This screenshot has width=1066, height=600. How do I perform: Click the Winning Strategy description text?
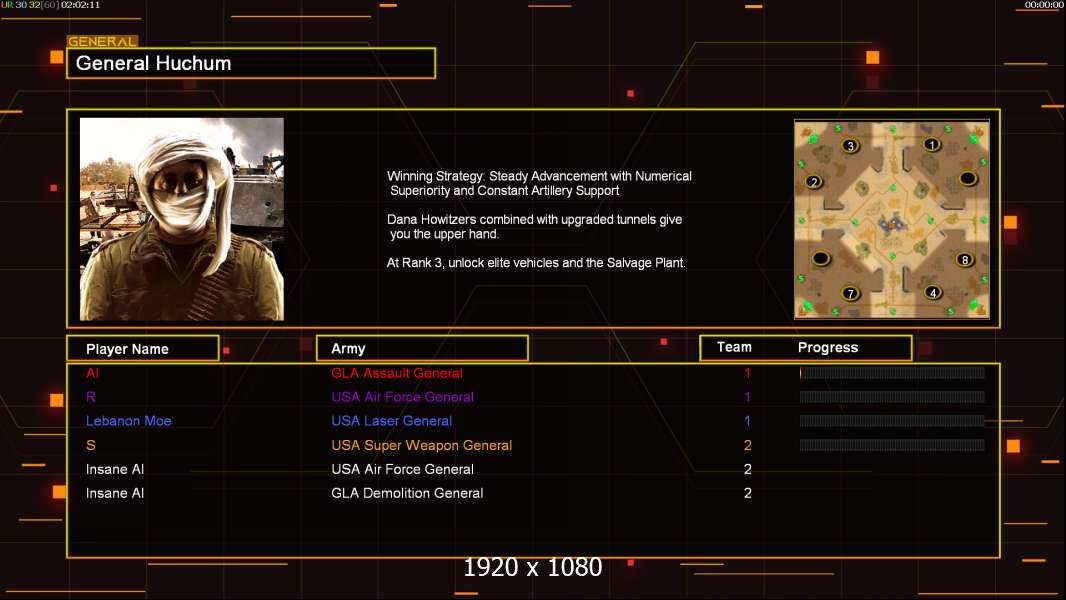pyautogui.click(x=539, y=183)
